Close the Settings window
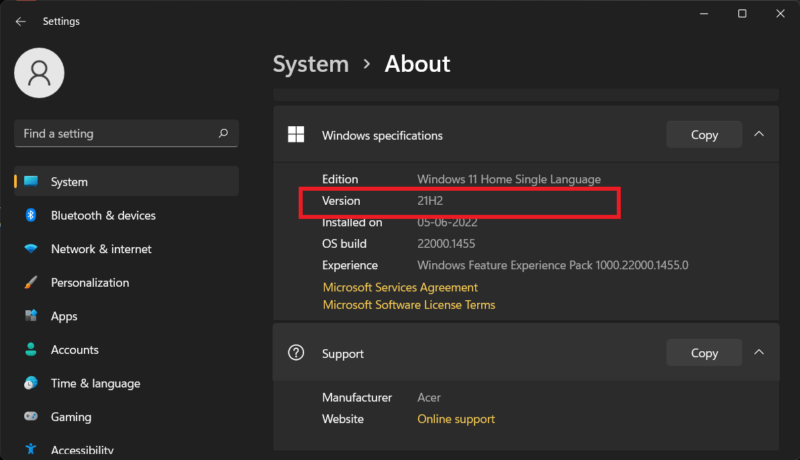800x460 pixels. (781, 14)
